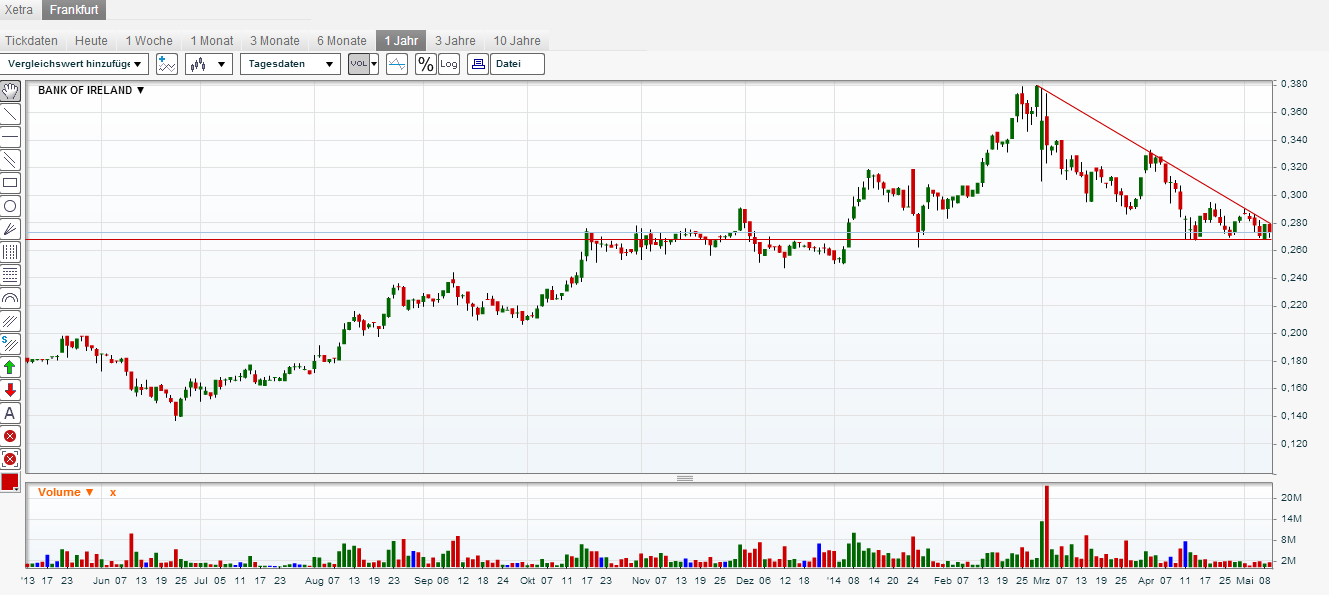Click the 0,280 price axis label

[x=1296, y=222]
